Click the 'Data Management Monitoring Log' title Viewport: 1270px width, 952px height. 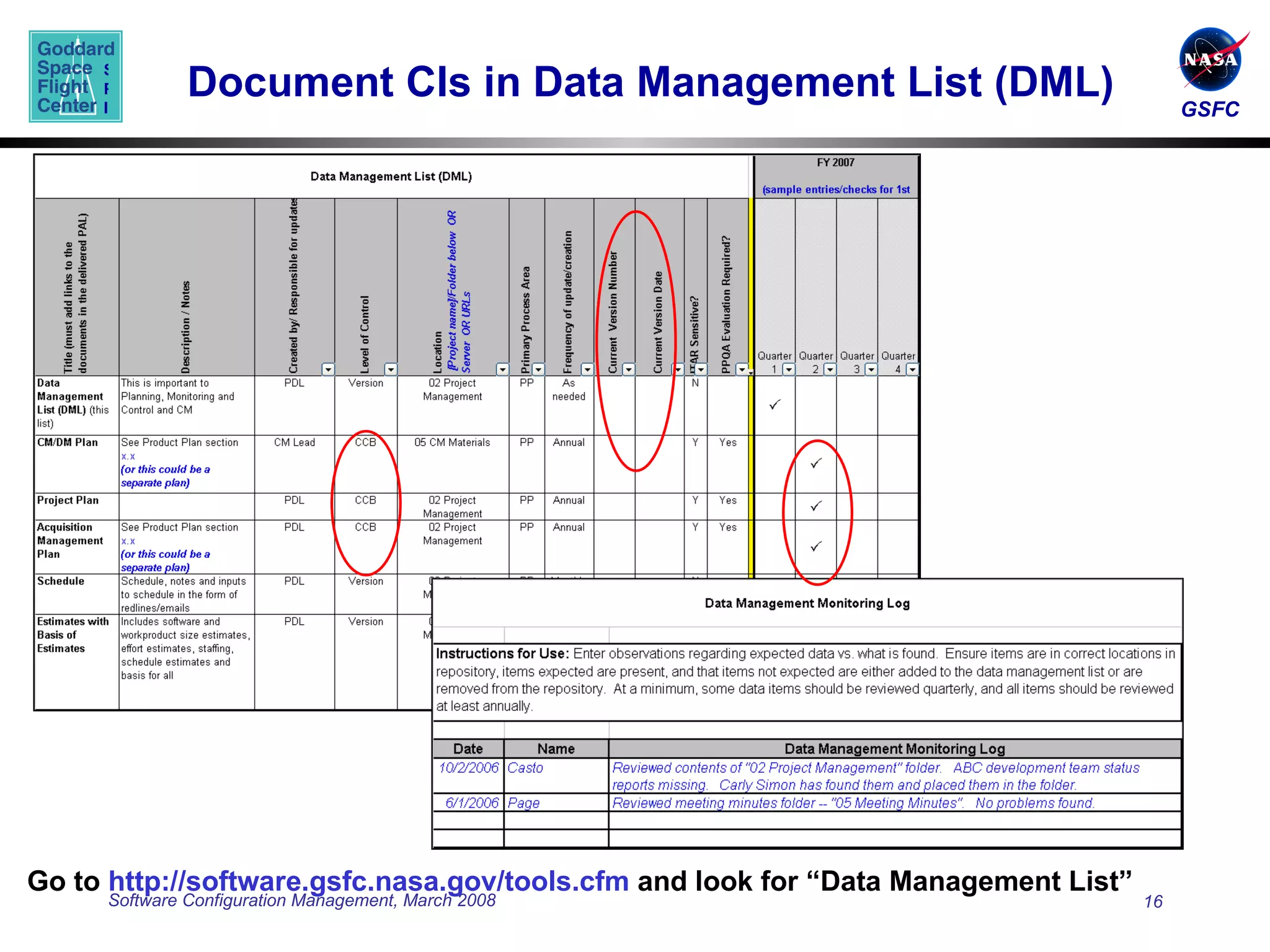[x=807, y=603]
